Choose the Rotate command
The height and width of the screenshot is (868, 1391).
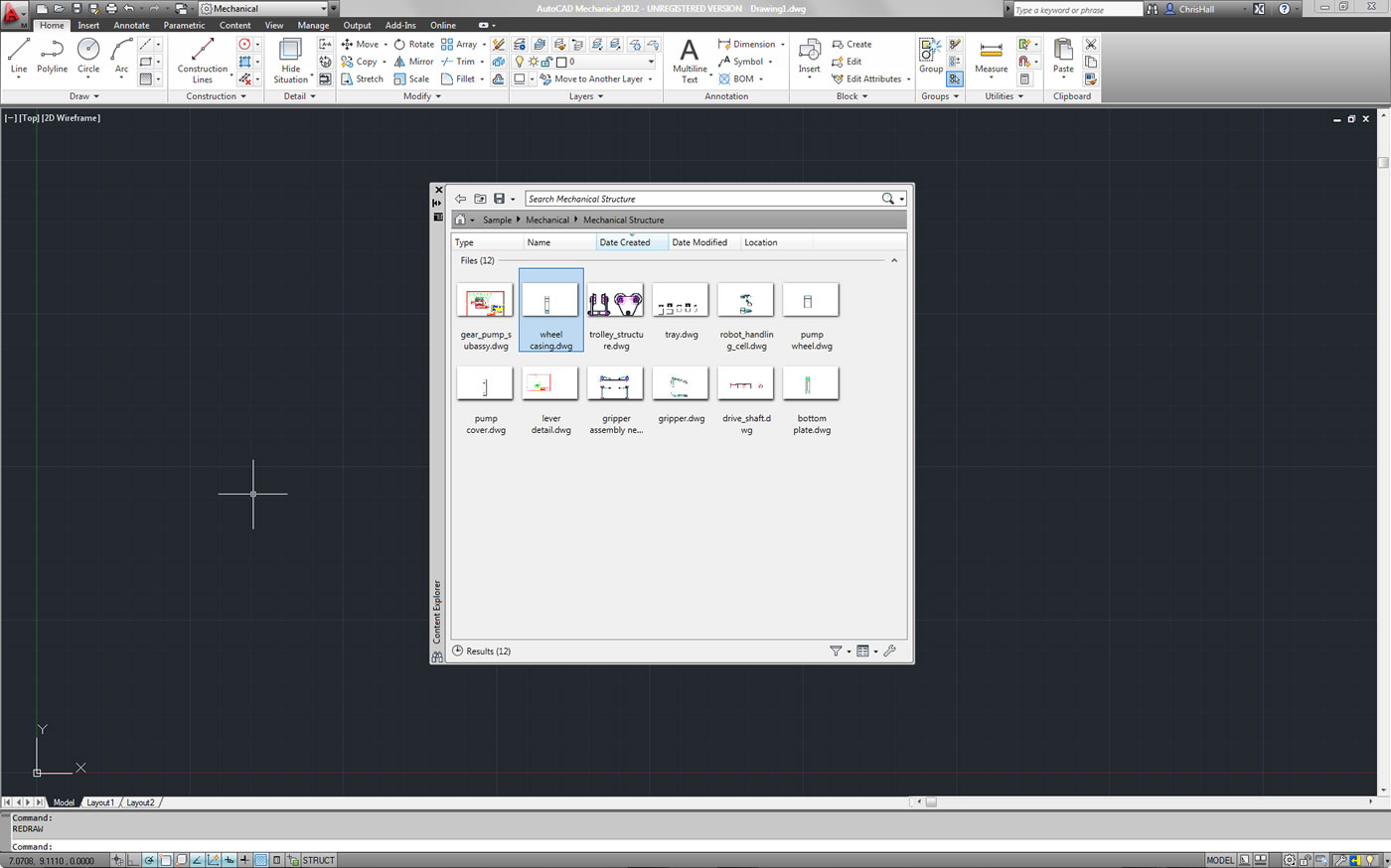(x=413, y=44)
